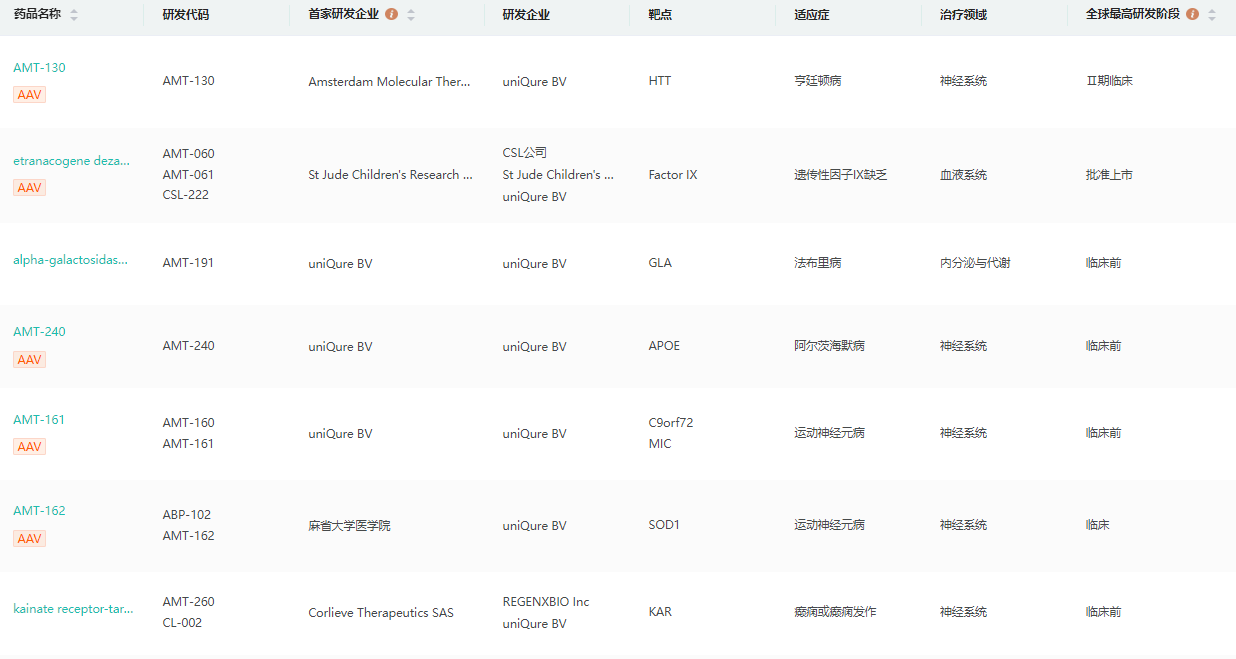Select 批准上市 stage cell
Screen dimensions: 1236x659
click(1109, 175)
